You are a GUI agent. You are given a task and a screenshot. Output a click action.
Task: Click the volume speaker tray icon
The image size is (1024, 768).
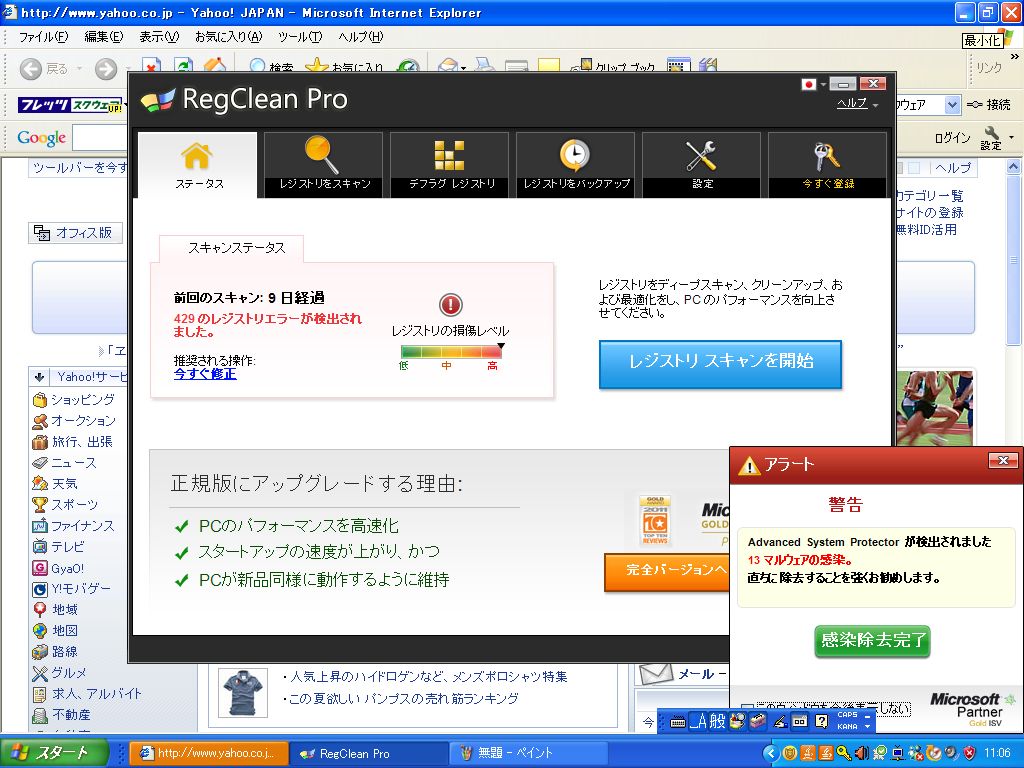[861, 754]
